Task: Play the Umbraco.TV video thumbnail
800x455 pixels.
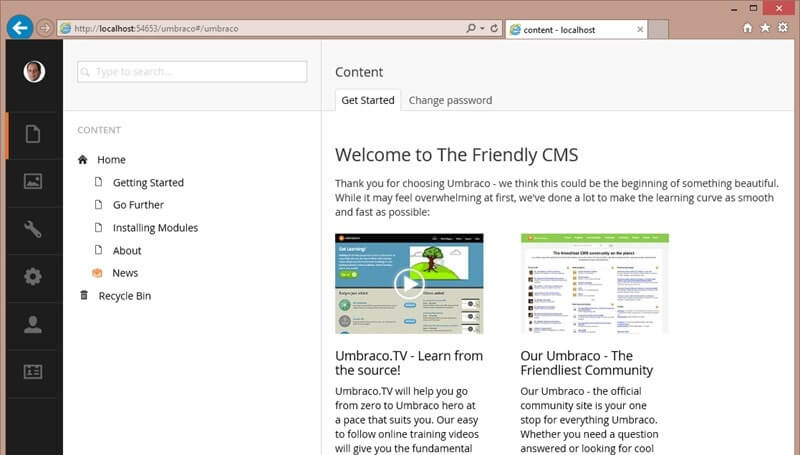Action: [409, 284]
